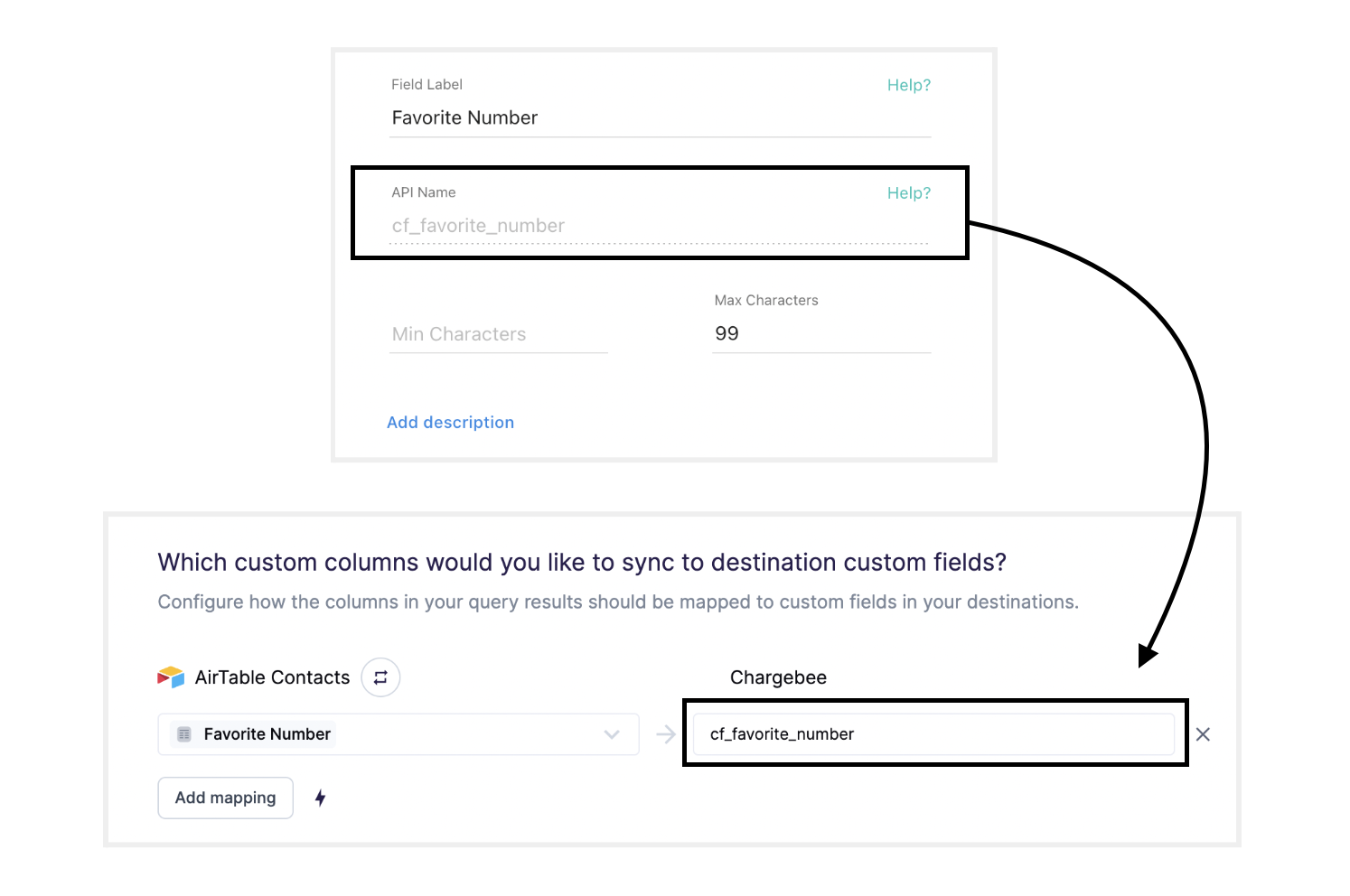Expand the Favorite Number column dropdown chevron
This screenshot has height=896, width=1350.
pyautogui.click(x=612, y=734)
